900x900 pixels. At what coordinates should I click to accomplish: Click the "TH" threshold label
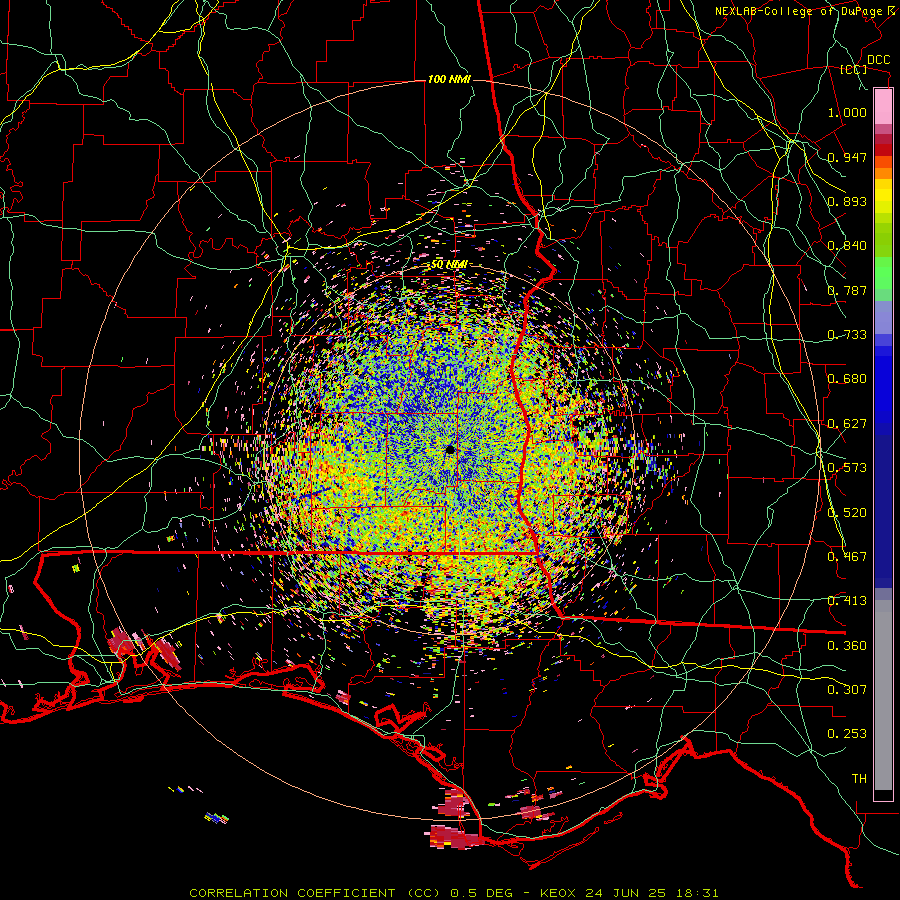coord(859,779)
